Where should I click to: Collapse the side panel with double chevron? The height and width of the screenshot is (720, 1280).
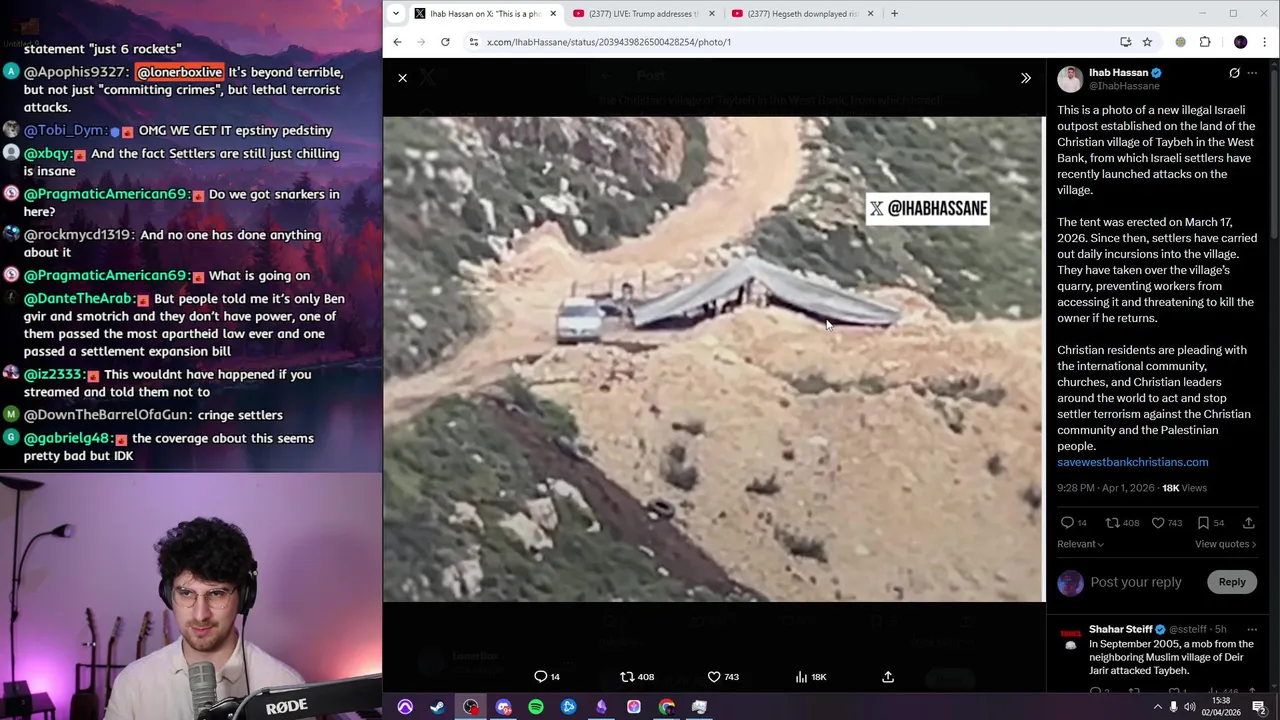pyautogui.click(x=1025, y=78)
